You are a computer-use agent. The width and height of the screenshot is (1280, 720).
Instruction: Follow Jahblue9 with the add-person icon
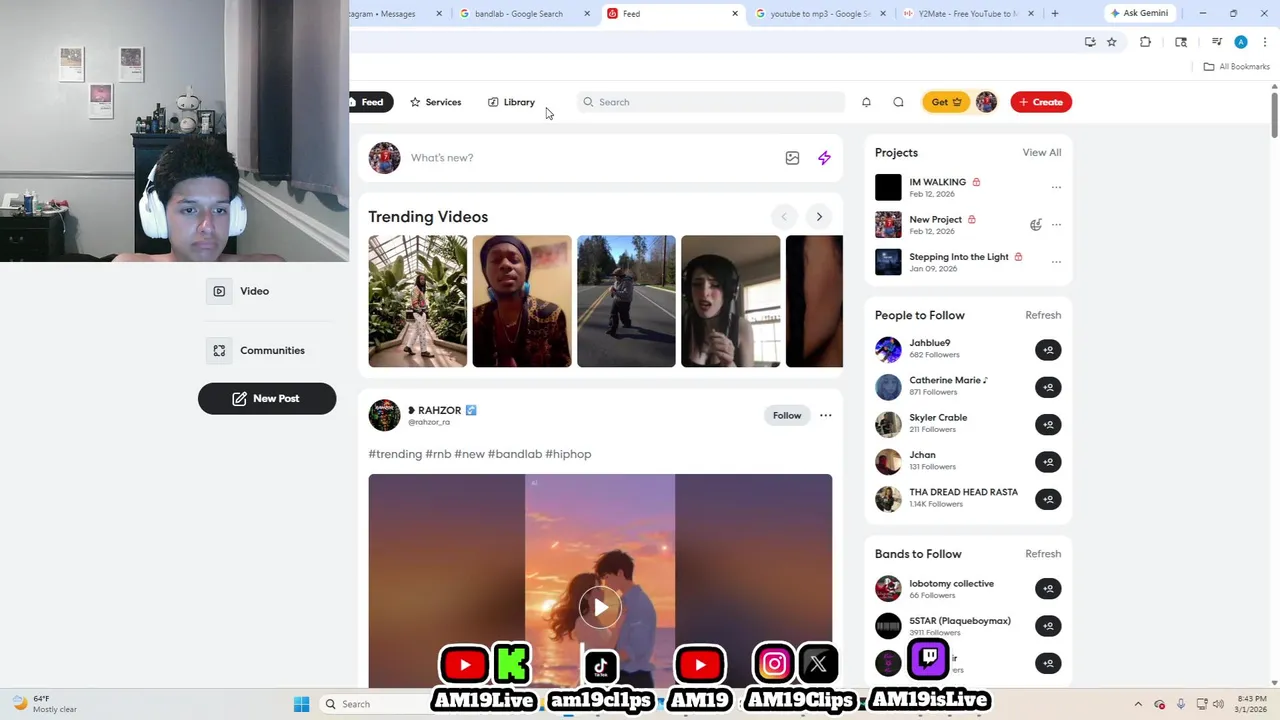click(x=1048, y=350)
